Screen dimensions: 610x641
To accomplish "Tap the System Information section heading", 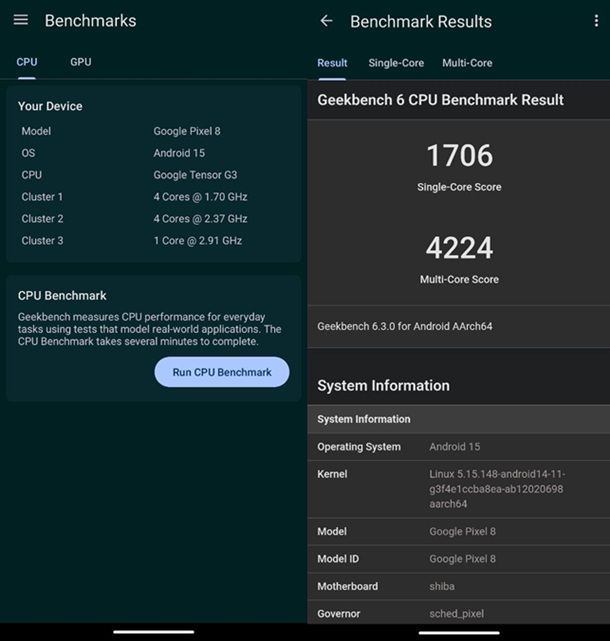I will [383, 385].
